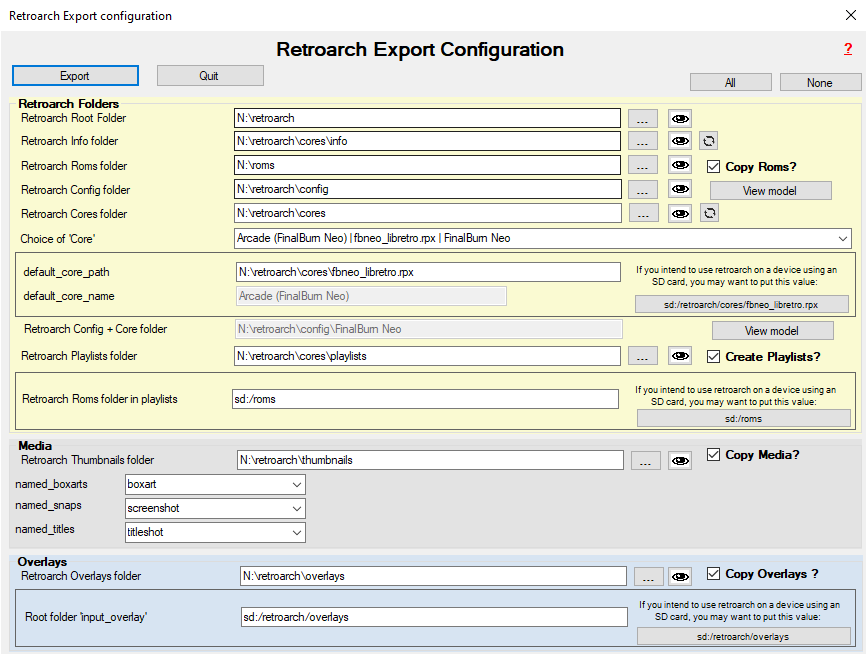Viewport: 867px width, 655px height.
Task: Expand the Choice of 'Core' dropdown
Action: tap(841, 238)
